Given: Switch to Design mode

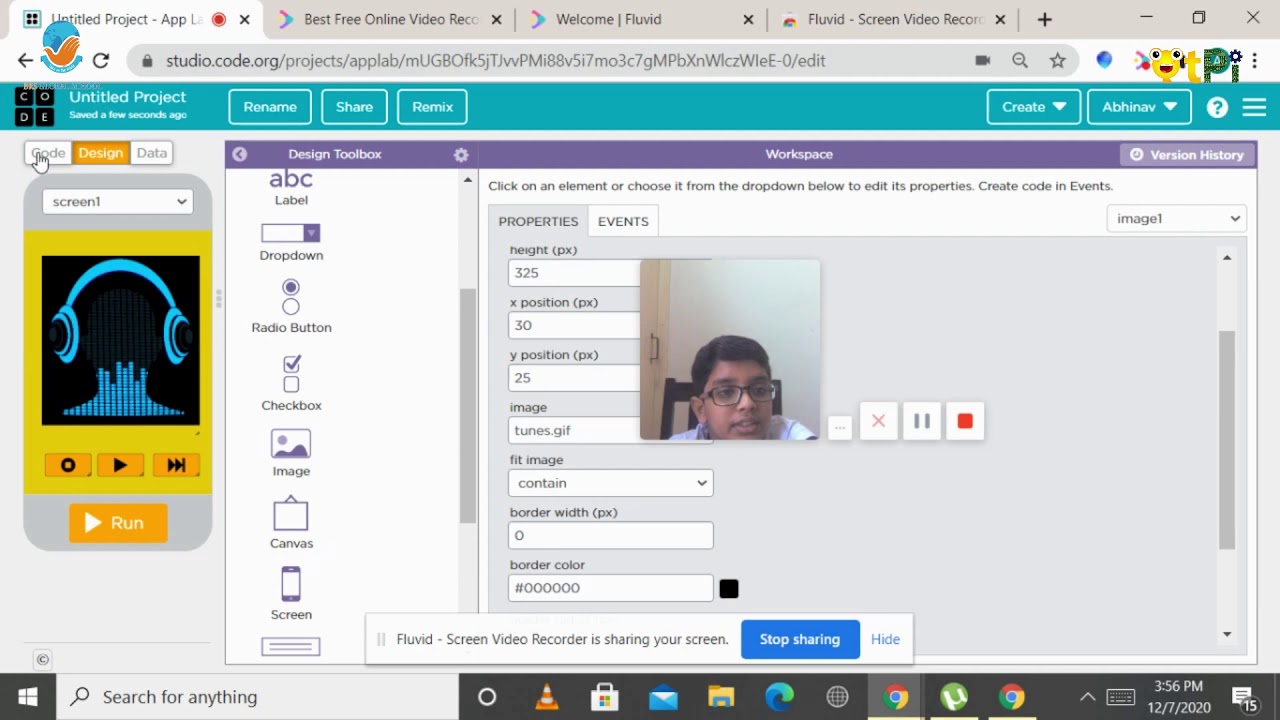Looking at the screenshot, I should coord(100,153).
